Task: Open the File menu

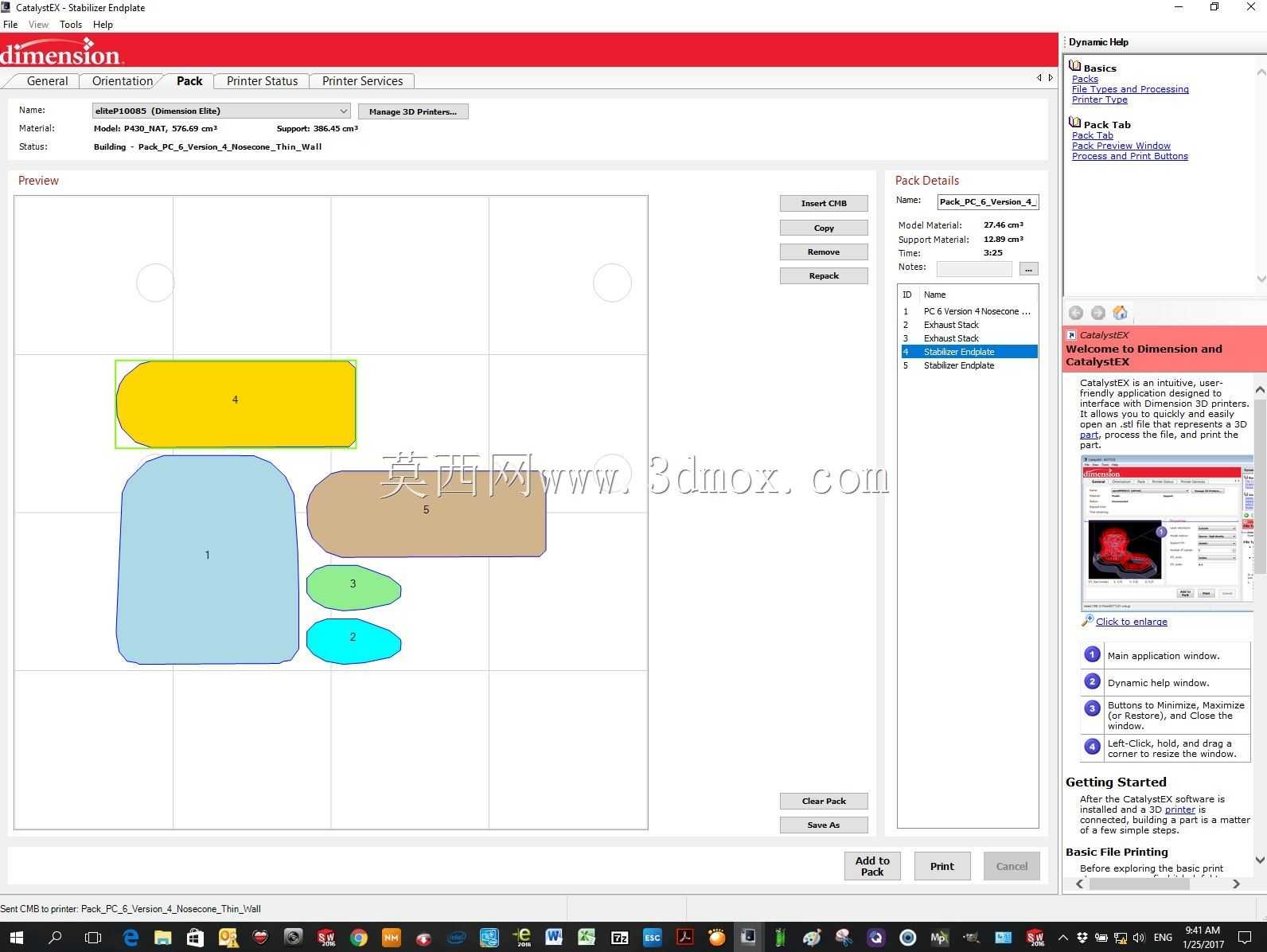Action: click(10, 25)
